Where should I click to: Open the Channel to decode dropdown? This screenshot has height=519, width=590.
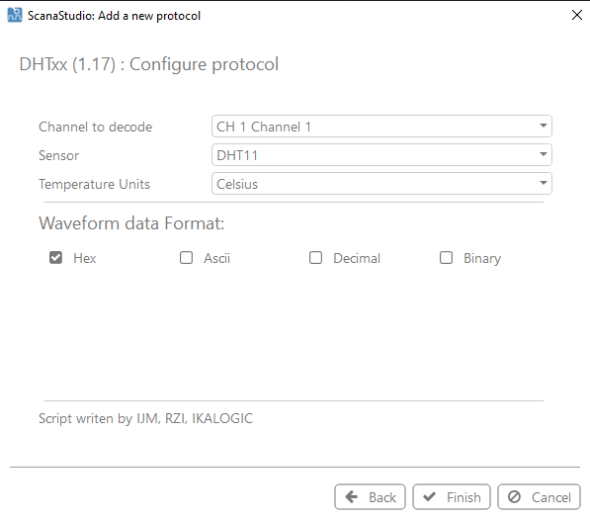pyautogui.click(x=382, y=126)
